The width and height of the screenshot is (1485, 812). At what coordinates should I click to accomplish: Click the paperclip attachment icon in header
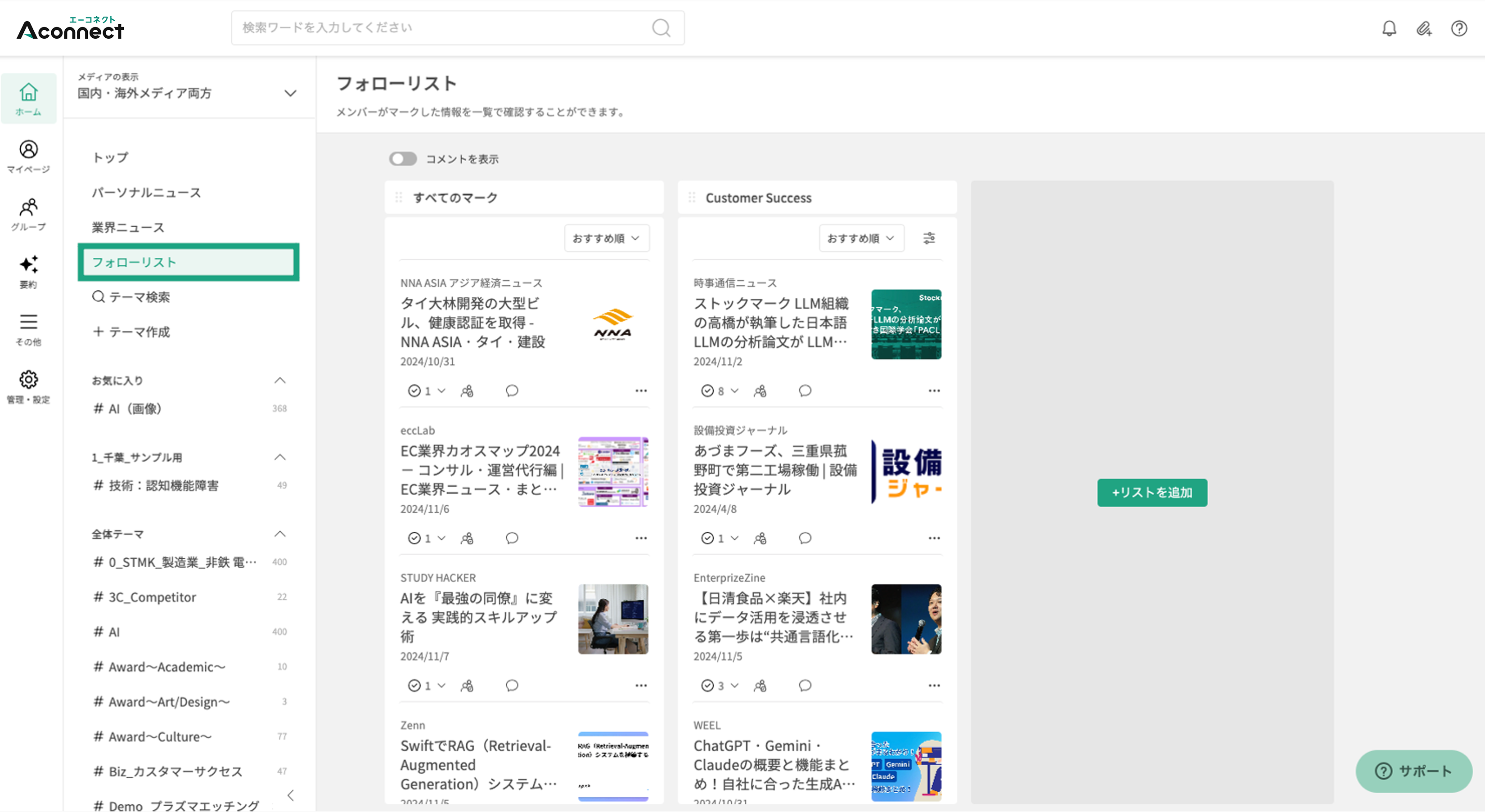coord(1424,28)
